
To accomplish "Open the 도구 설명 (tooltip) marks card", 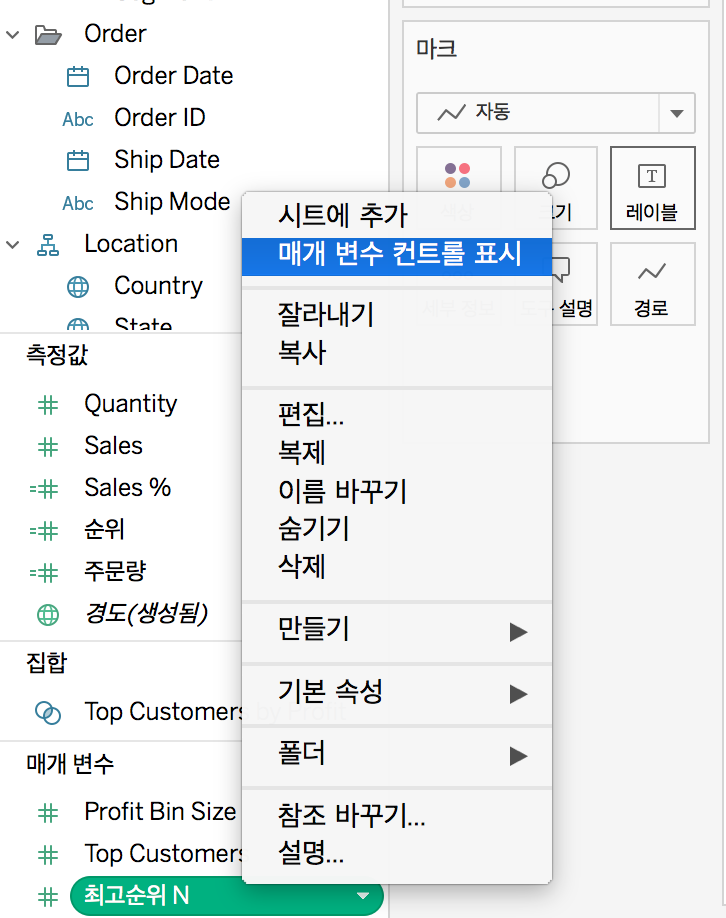I will tap(556, 284).
